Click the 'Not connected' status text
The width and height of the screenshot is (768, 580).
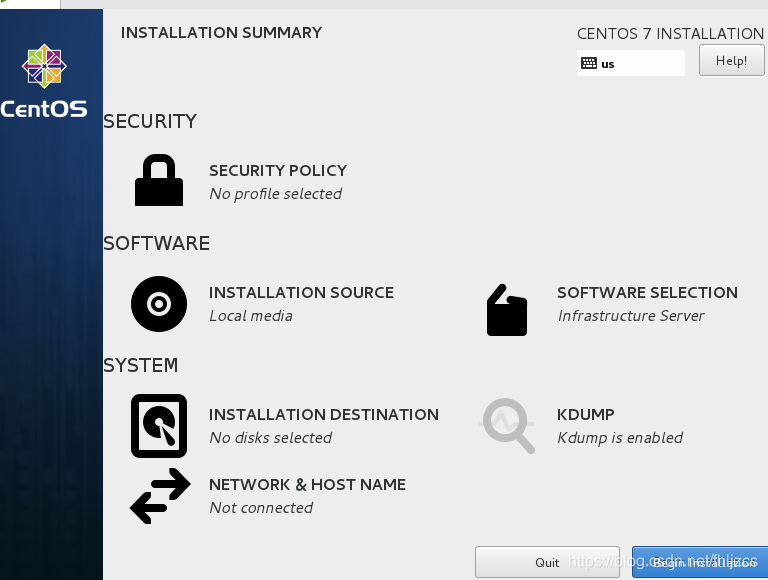[x=261, y=508]
